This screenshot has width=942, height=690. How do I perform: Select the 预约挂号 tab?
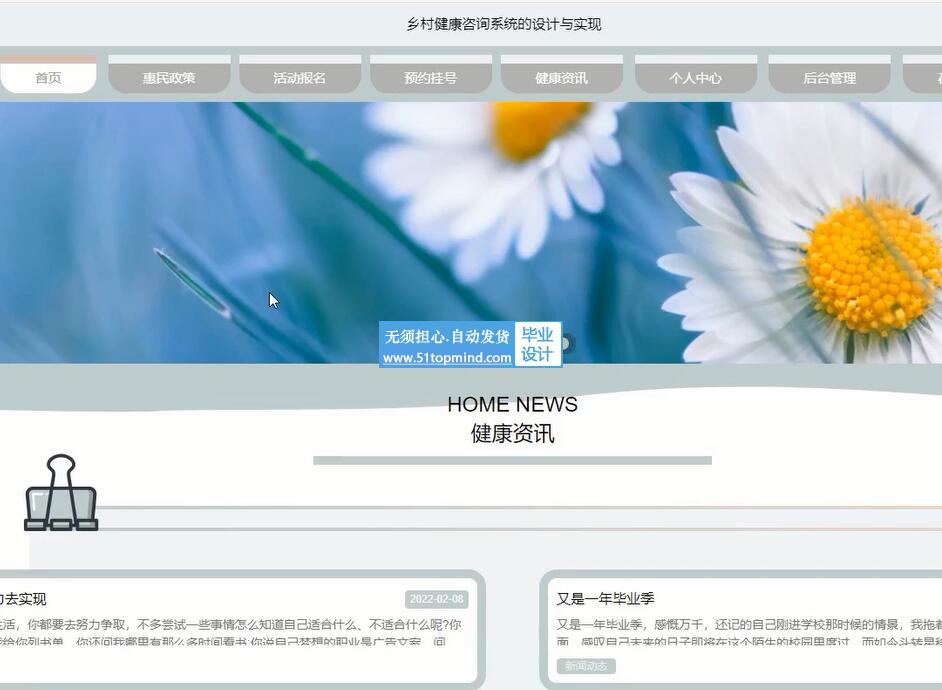click(431, 74)
